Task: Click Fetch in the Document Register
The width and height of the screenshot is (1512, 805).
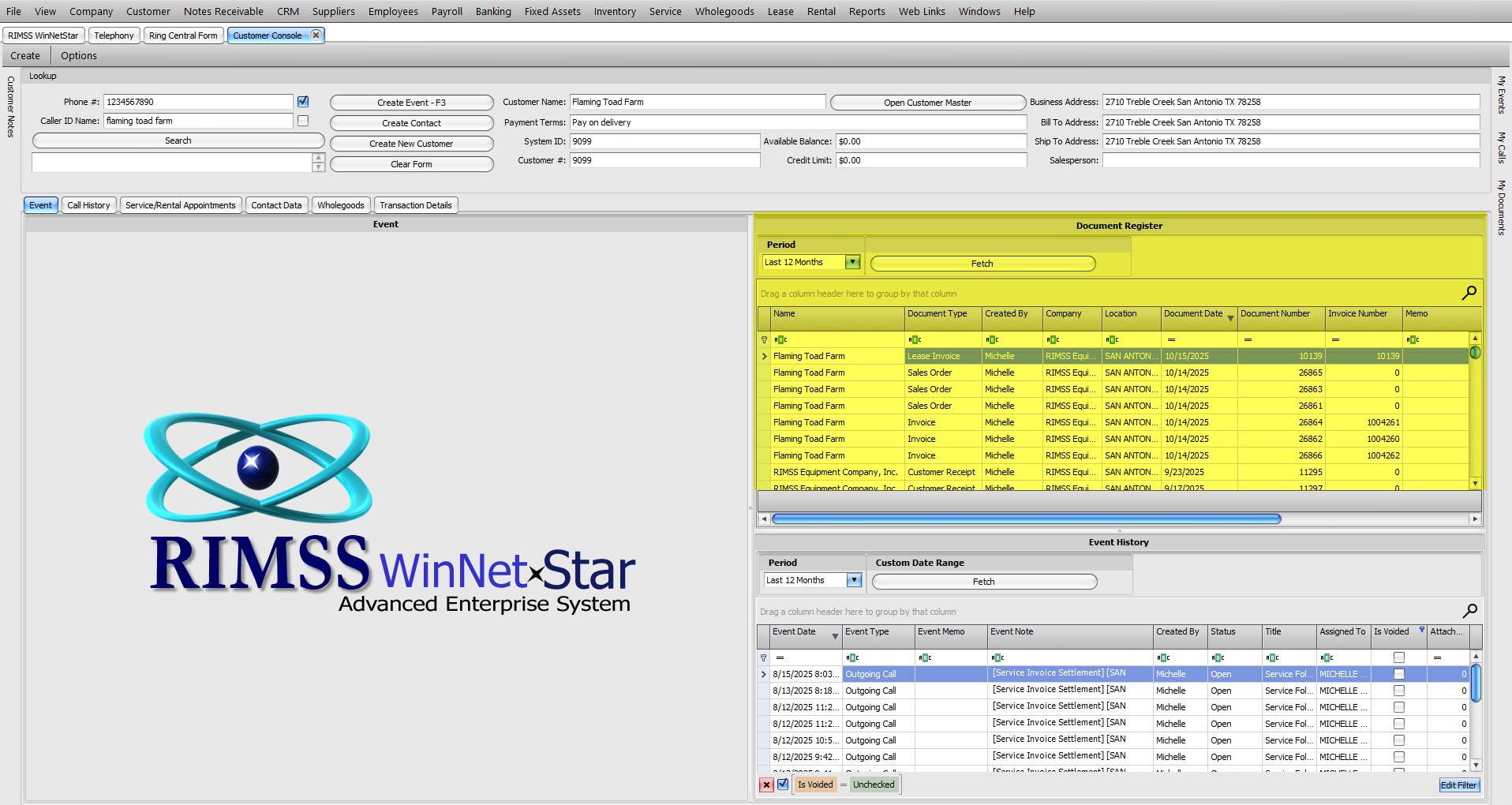Action: pyautogui.click(x=982, y=264)
